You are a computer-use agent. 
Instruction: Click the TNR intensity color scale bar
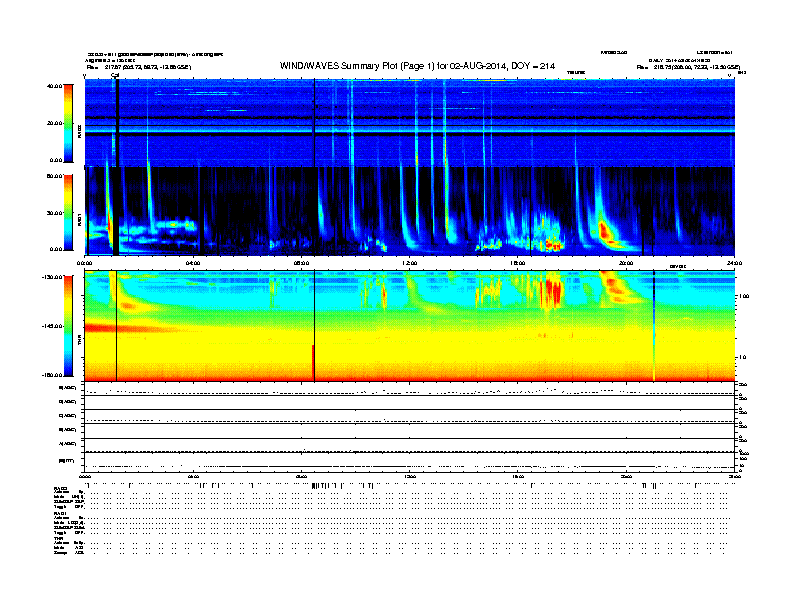click(x=68, y=326)
